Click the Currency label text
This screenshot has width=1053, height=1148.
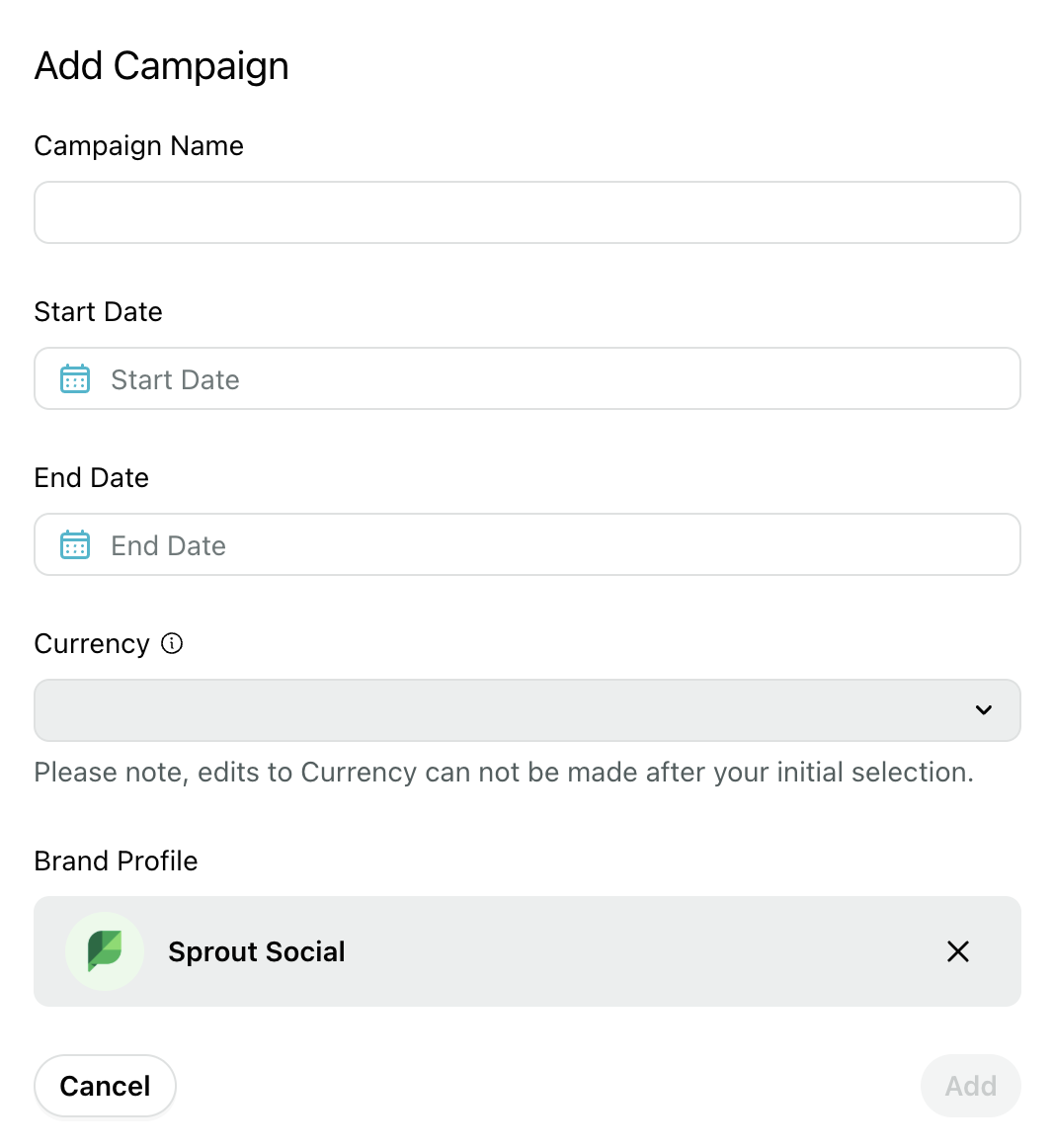pyautogui.click(x=92, y=644)
